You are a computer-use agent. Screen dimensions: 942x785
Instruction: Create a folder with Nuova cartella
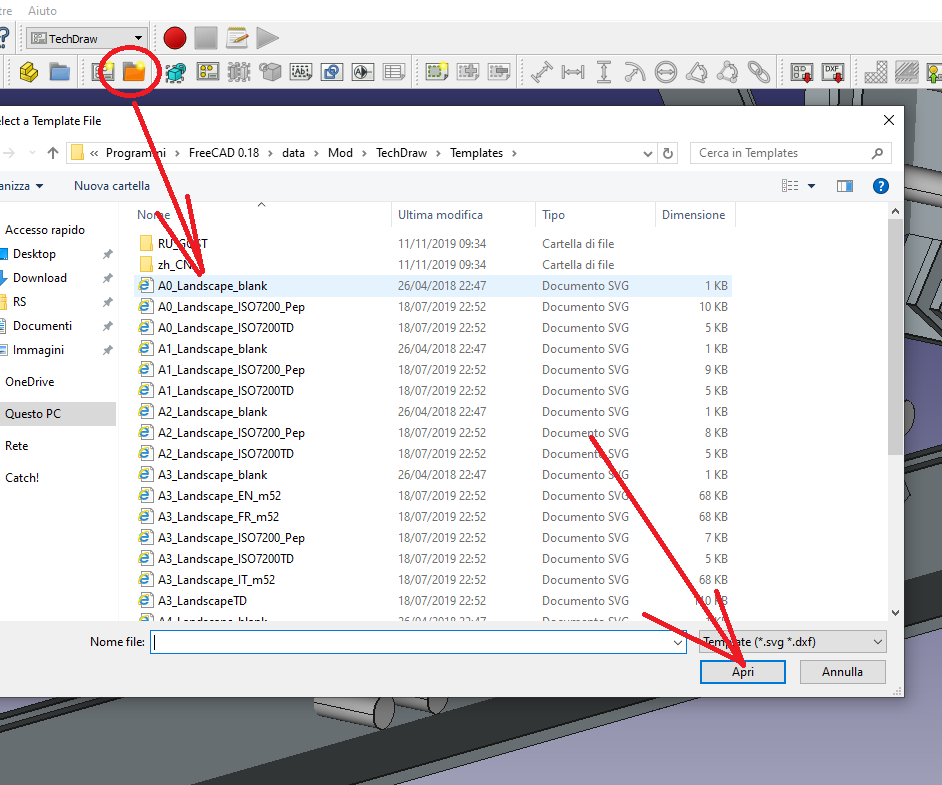click(x=112, y=186)
